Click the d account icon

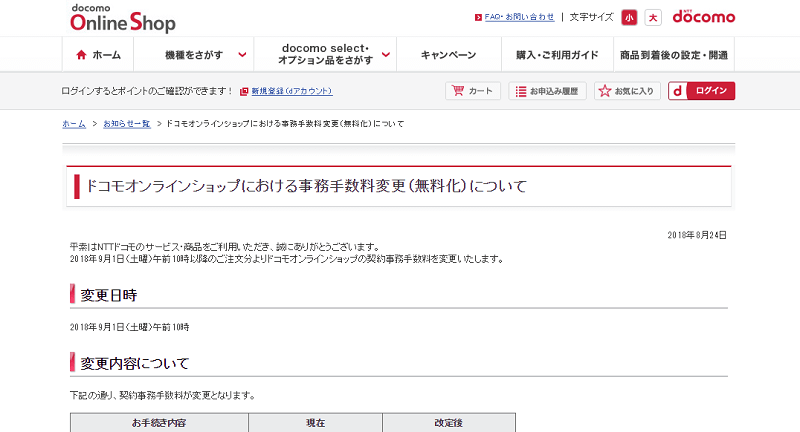coord(678,91)
